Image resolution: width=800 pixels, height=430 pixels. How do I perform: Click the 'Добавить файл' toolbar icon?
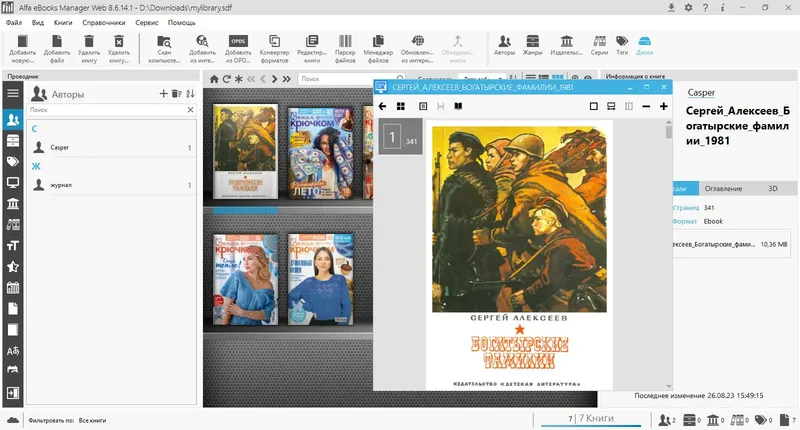click(57, 41)
